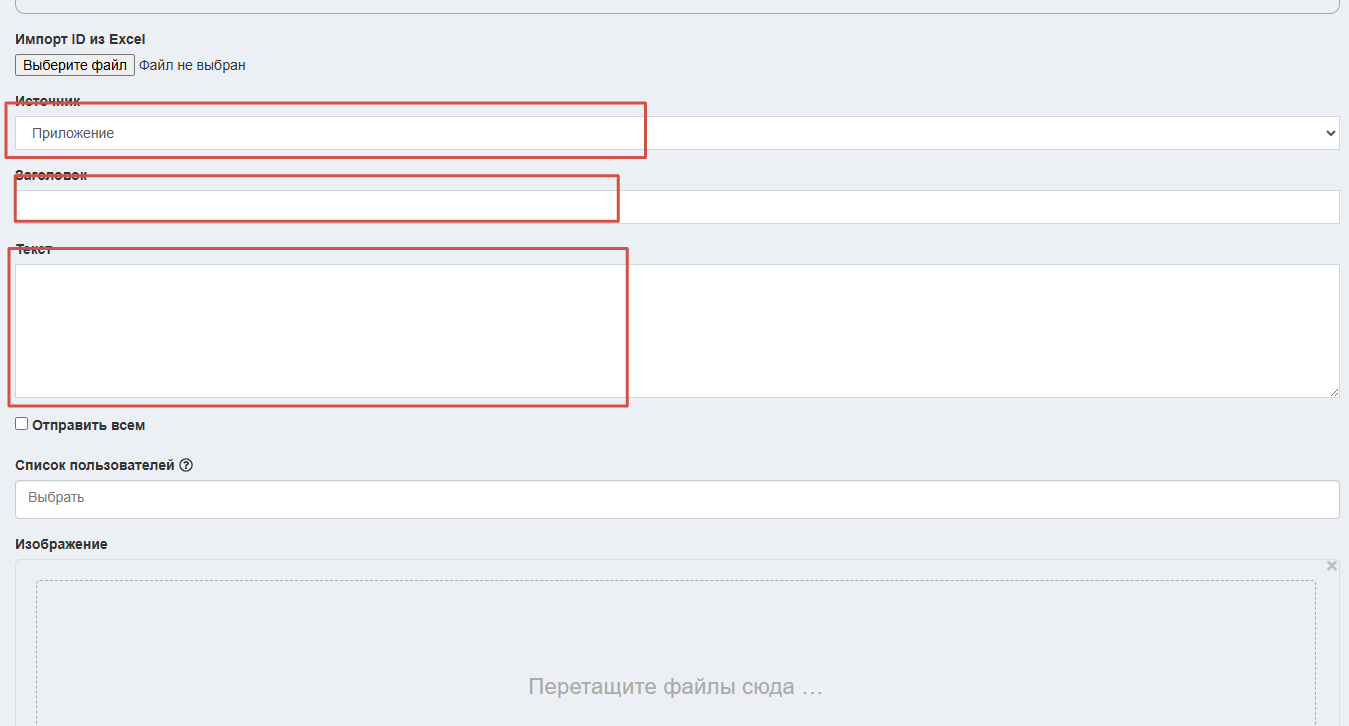This screenshot has height=726, width=1349.
Task: Click the chevron arrow of the Источник select
Action: pos(1329,133)
